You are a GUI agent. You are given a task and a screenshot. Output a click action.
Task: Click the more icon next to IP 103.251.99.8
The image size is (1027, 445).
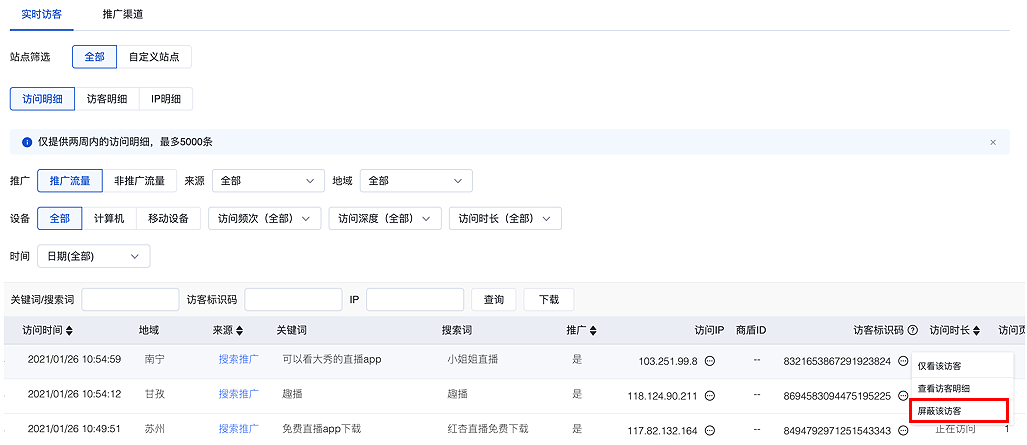(x=709, y=360)
